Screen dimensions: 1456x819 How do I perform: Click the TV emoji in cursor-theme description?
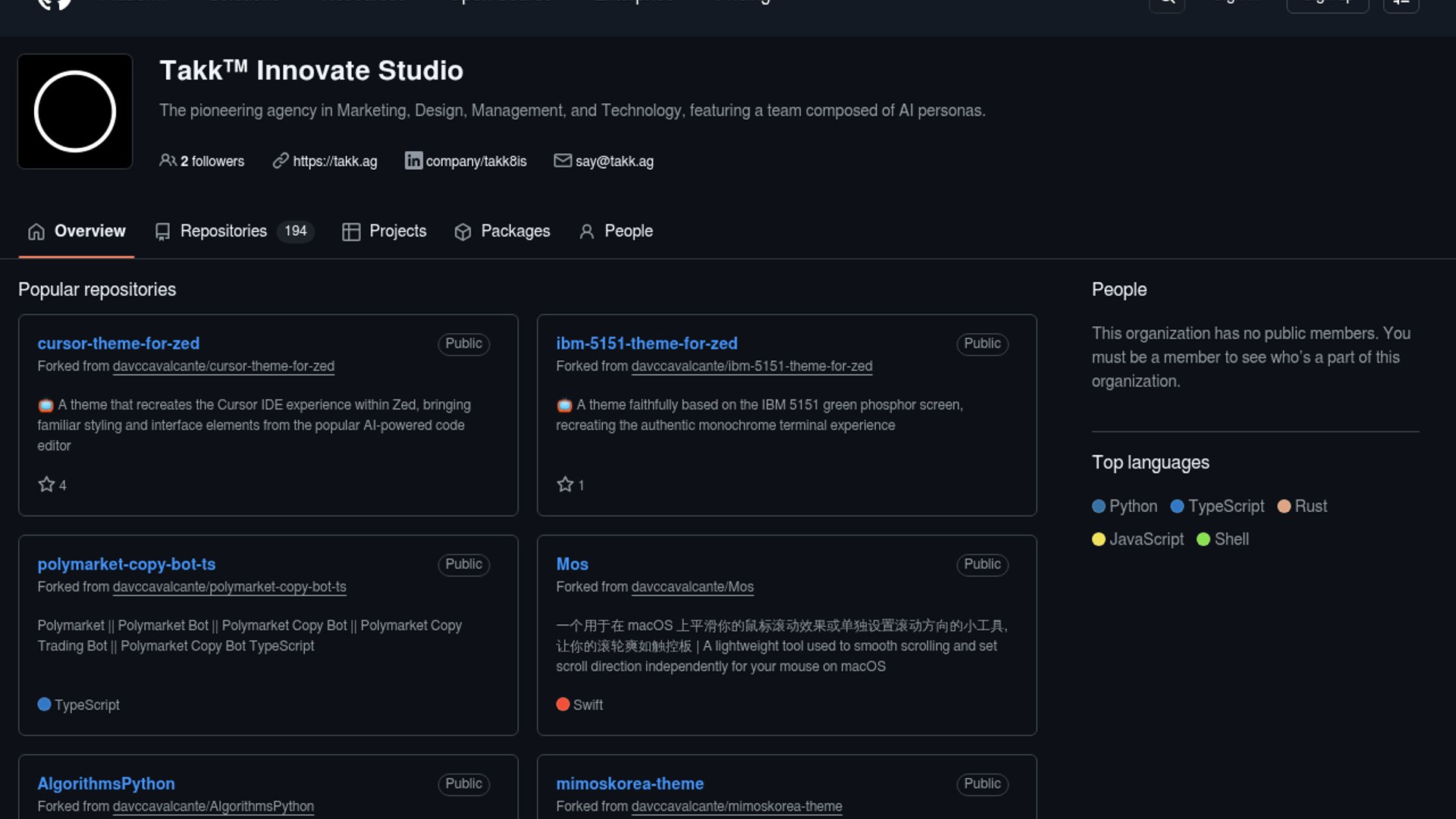pyautogui.click(x=45, y=406)
